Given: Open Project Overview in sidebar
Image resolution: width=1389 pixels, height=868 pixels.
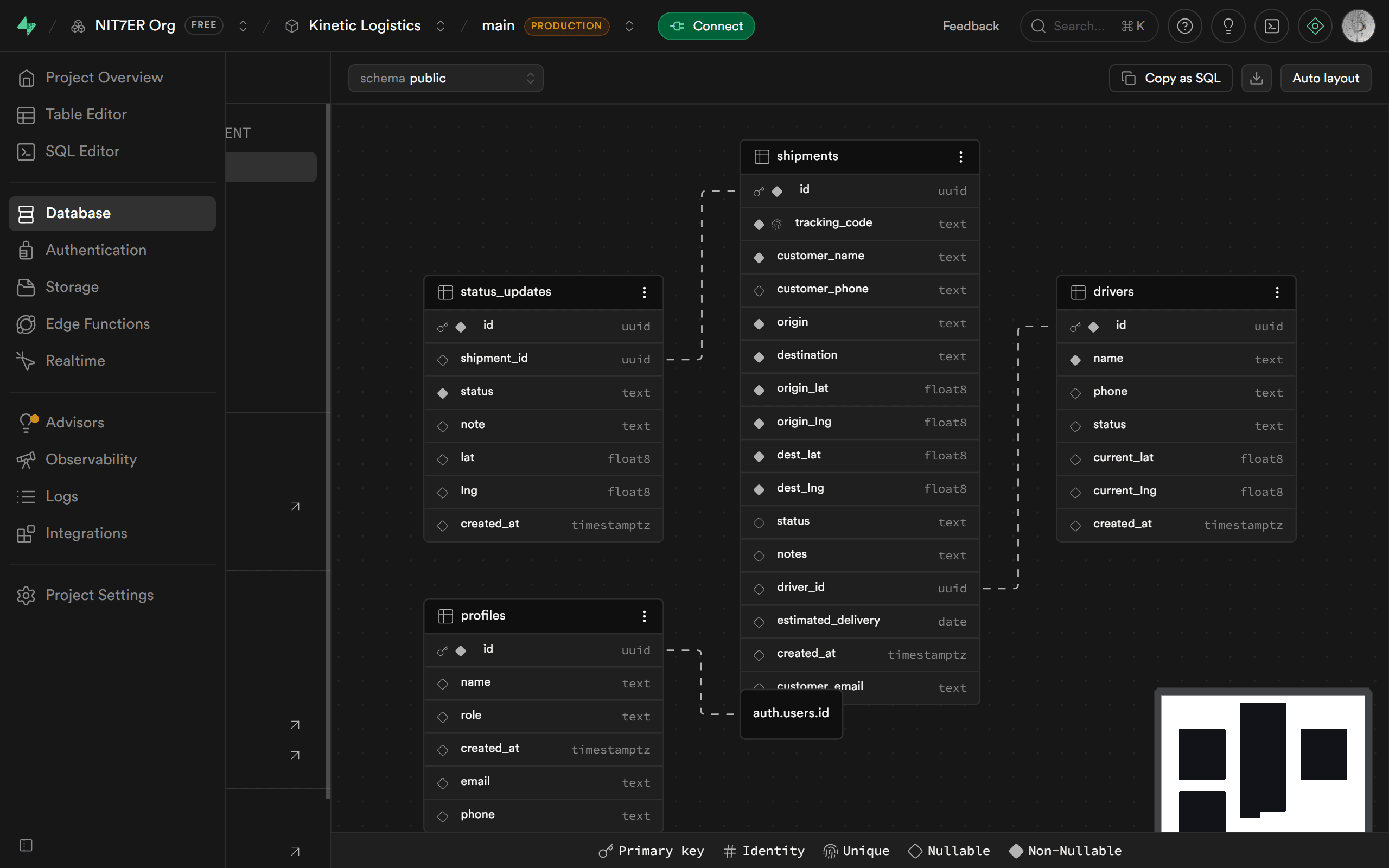Looking at the screenshot, I should click(x=112, y=78).
